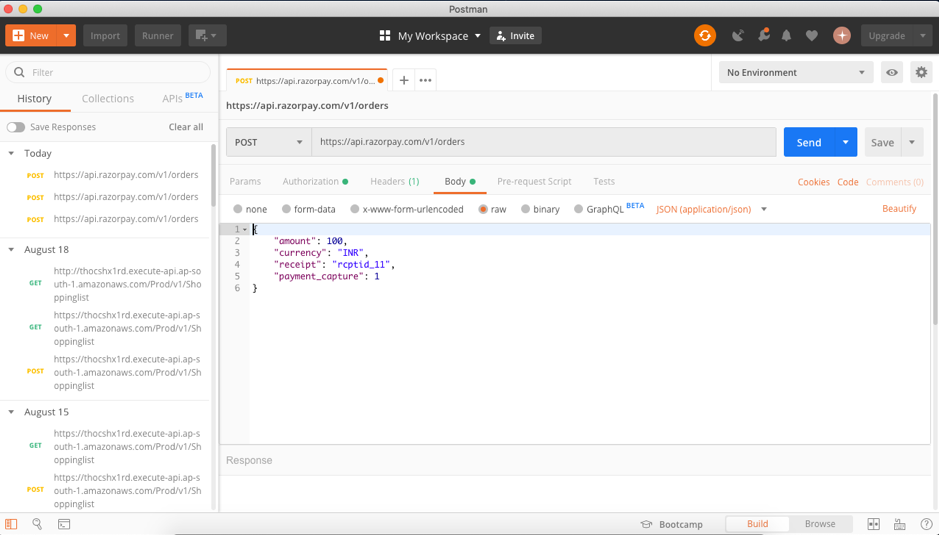Open the Params tab

point(245,182)
